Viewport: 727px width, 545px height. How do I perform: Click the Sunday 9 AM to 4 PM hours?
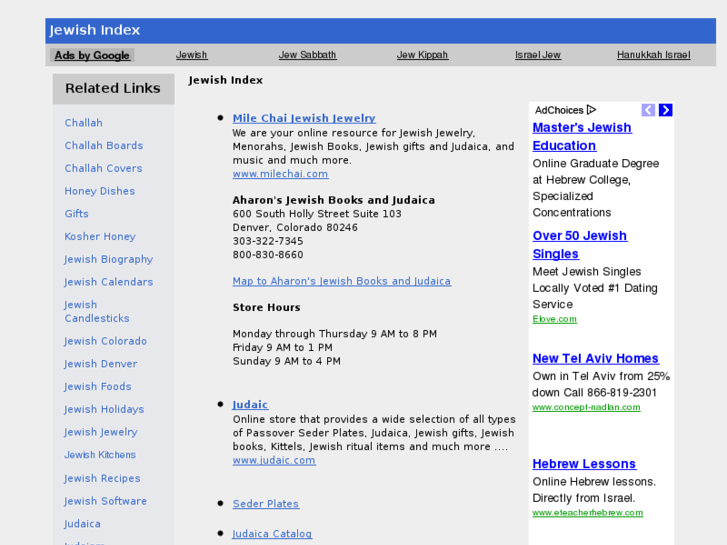click(287, 361)
